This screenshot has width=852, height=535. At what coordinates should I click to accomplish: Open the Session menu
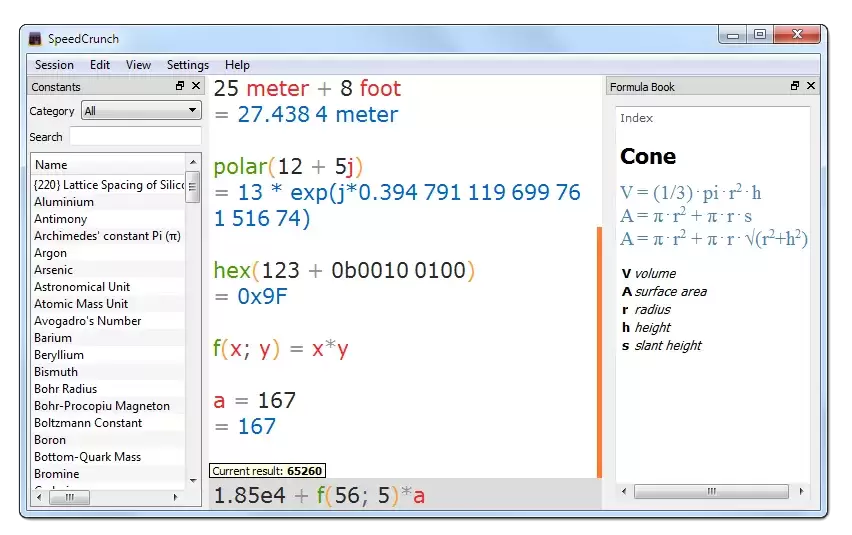pyautogui.click(x=54, y=65)
